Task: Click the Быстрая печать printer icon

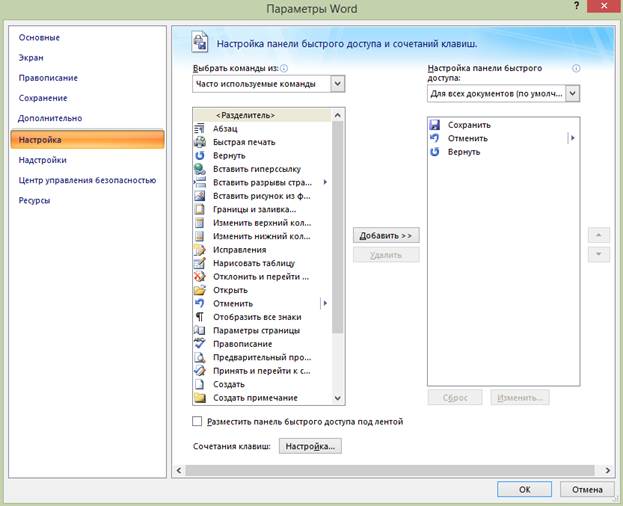Action: coord(199,142)
